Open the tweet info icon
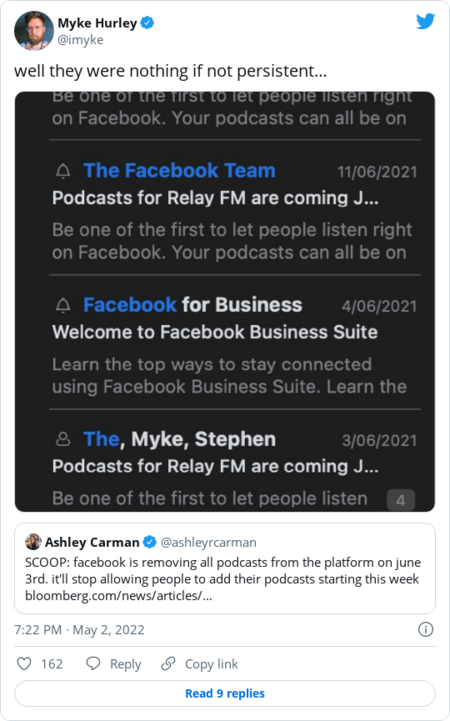Image resolution: width=450 pixels, height=721 pixels. click(x=426, y=629)
